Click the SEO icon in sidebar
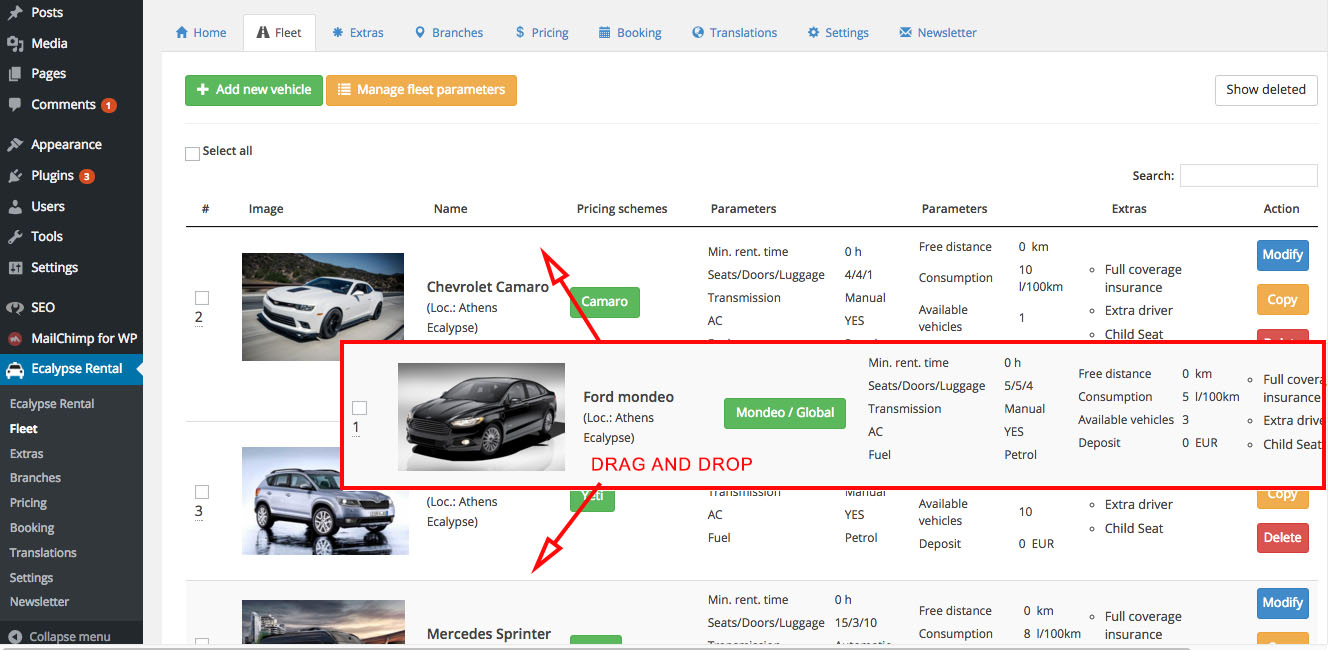1328x650 pixels. pyautogui.click(x=15, y=308)
